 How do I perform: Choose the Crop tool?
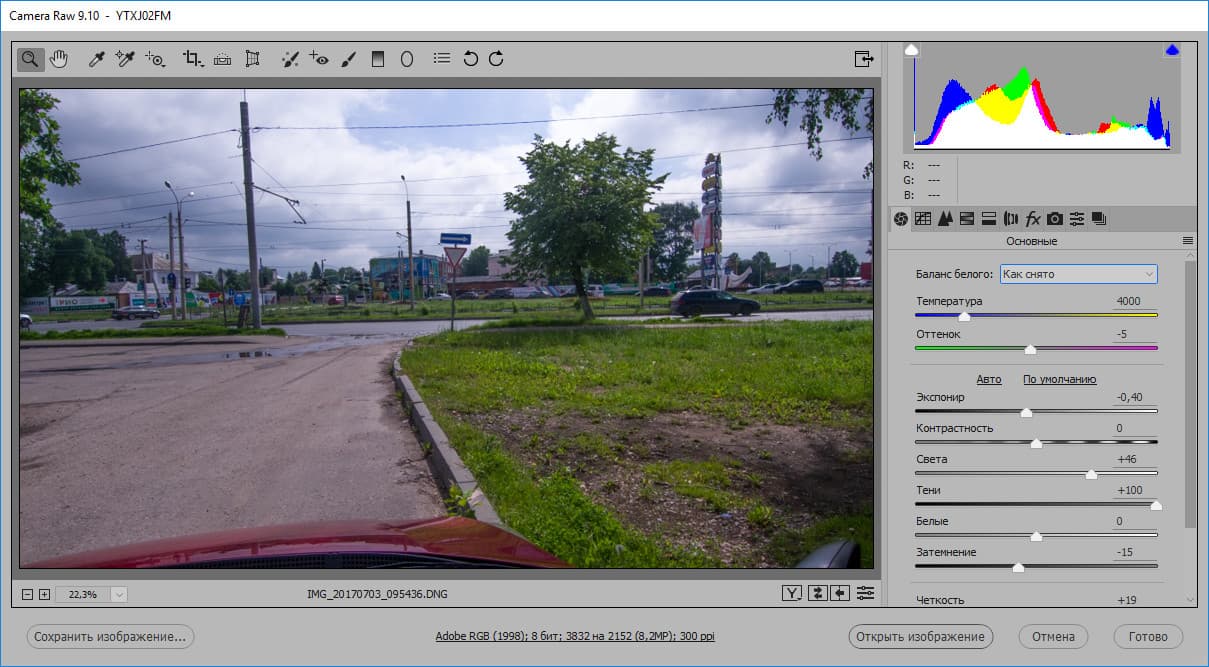192,59
